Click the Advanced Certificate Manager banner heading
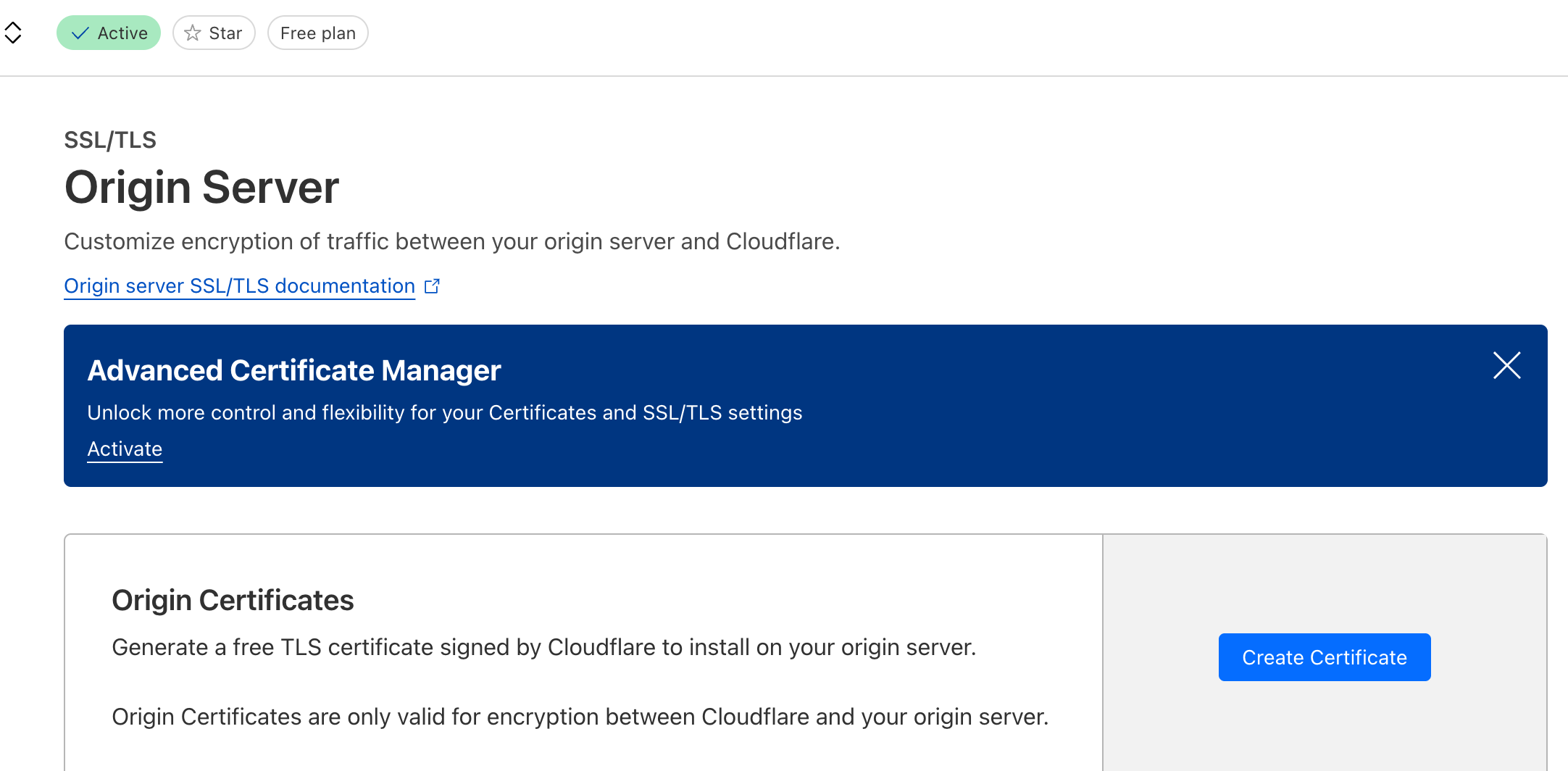1568x771 pixels. (x=294, y=370)
